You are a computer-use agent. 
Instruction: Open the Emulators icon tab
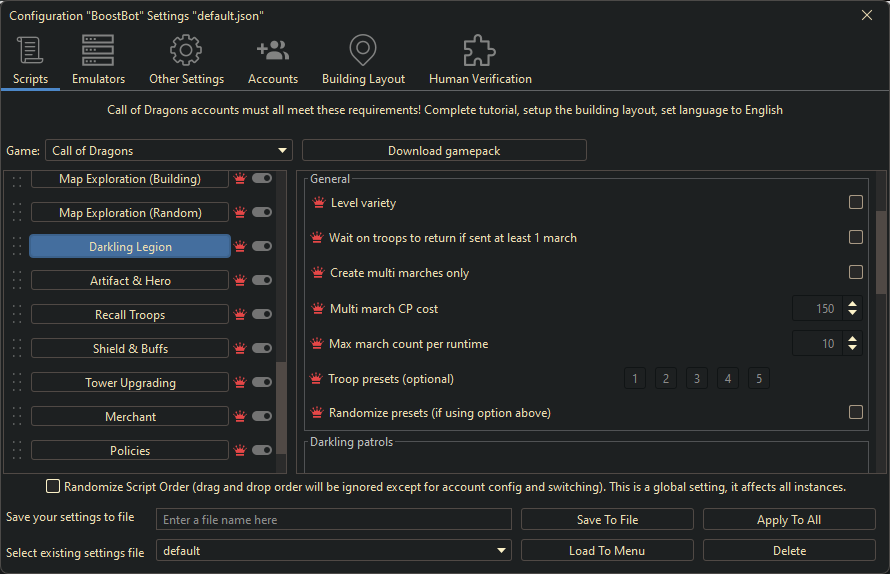(x=98, y=50)
